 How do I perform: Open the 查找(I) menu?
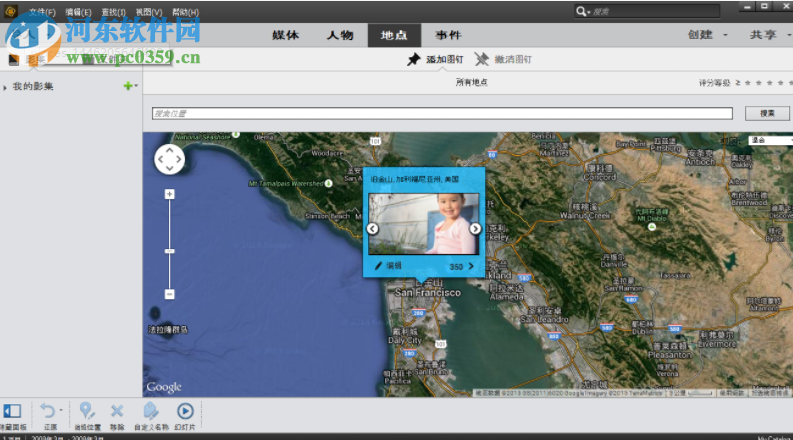(113, 12)
